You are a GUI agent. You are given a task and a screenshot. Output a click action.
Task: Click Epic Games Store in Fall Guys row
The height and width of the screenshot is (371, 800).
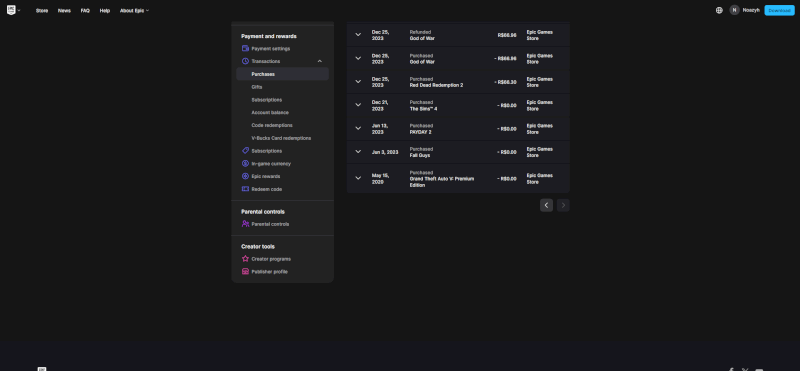tap(540, 152)
